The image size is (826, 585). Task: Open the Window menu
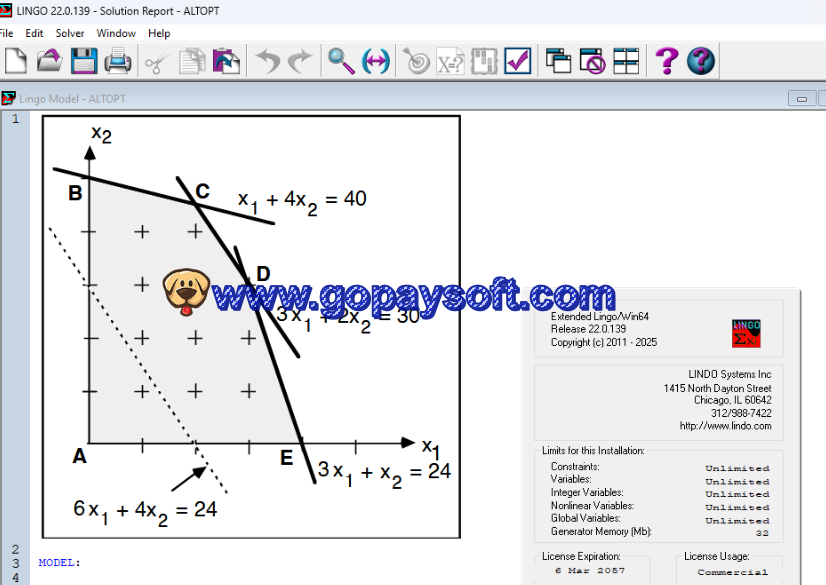(116, 33)
